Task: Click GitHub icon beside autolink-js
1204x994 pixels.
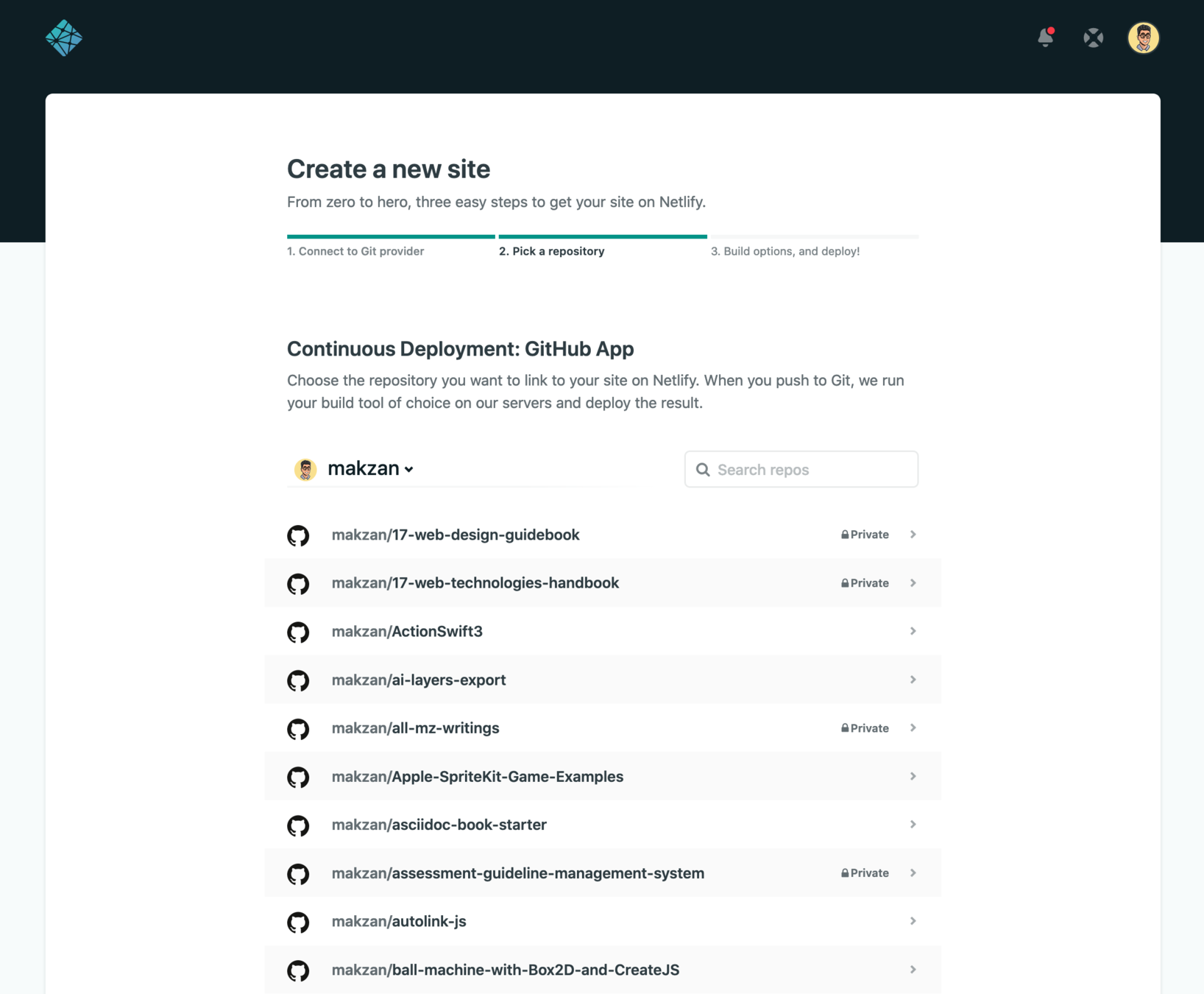Action: pos(298,923)
